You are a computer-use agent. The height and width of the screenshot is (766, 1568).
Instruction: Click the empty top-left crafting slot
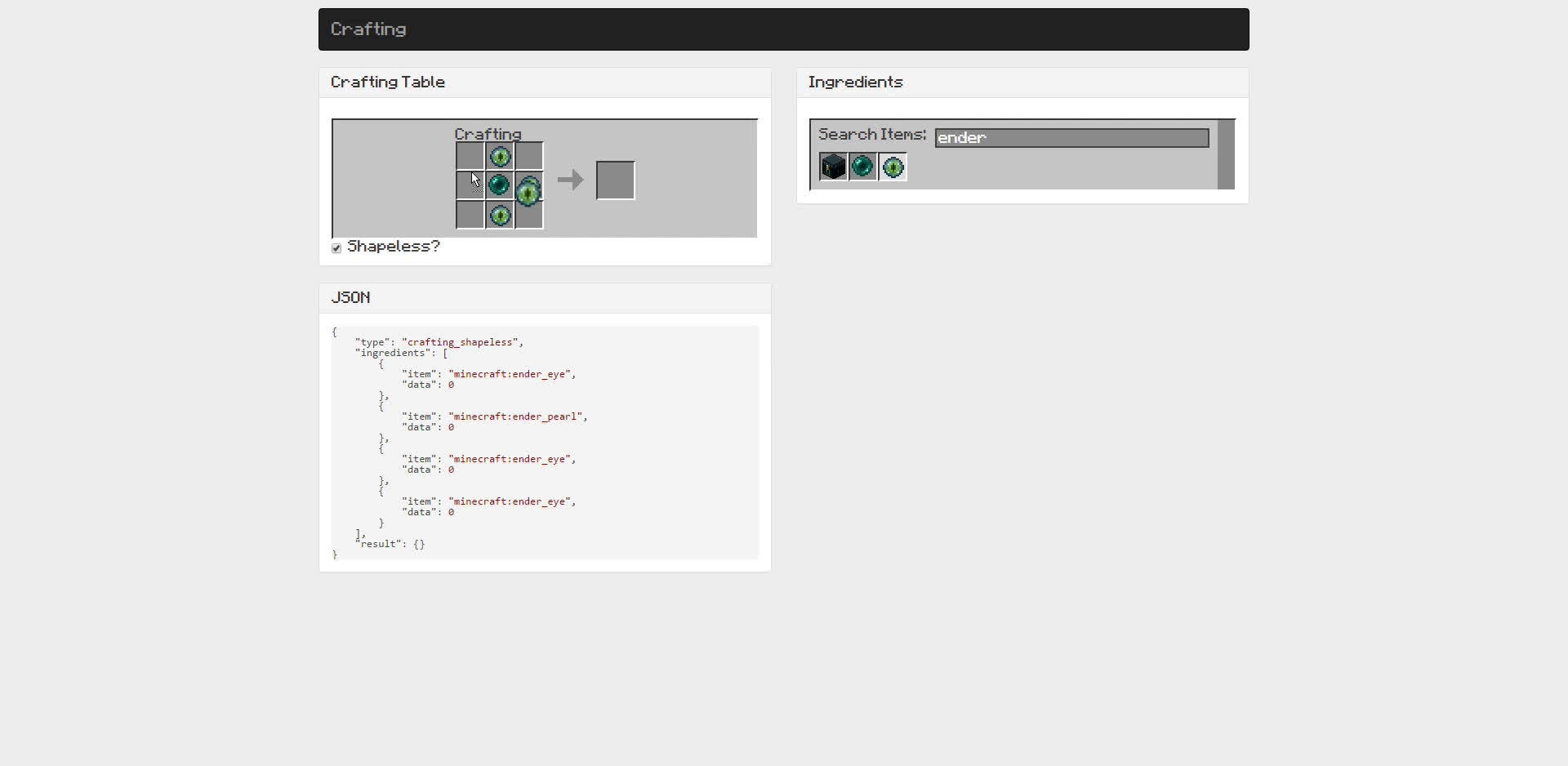click(470, 156)
